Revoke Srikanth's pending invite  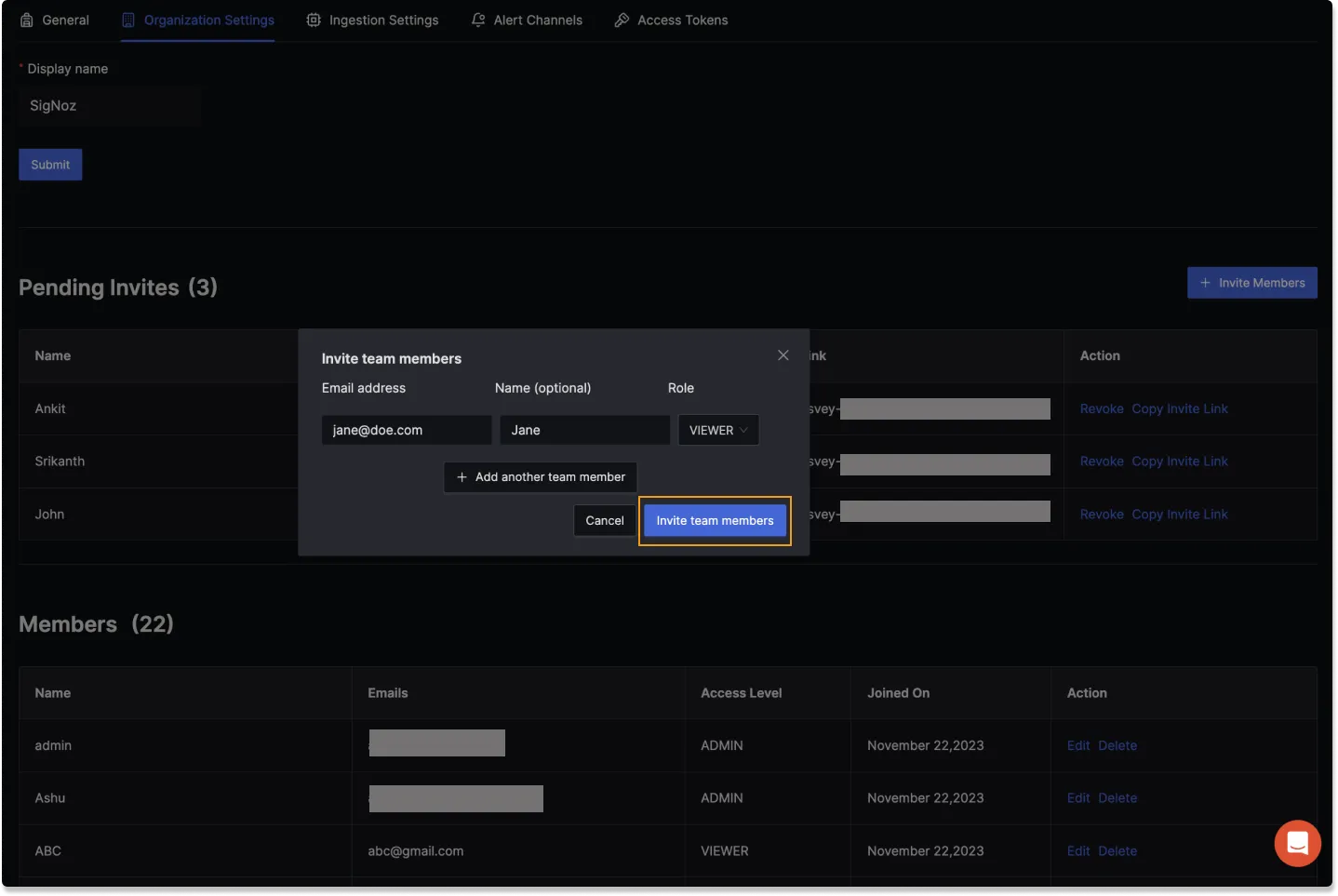1102,461
